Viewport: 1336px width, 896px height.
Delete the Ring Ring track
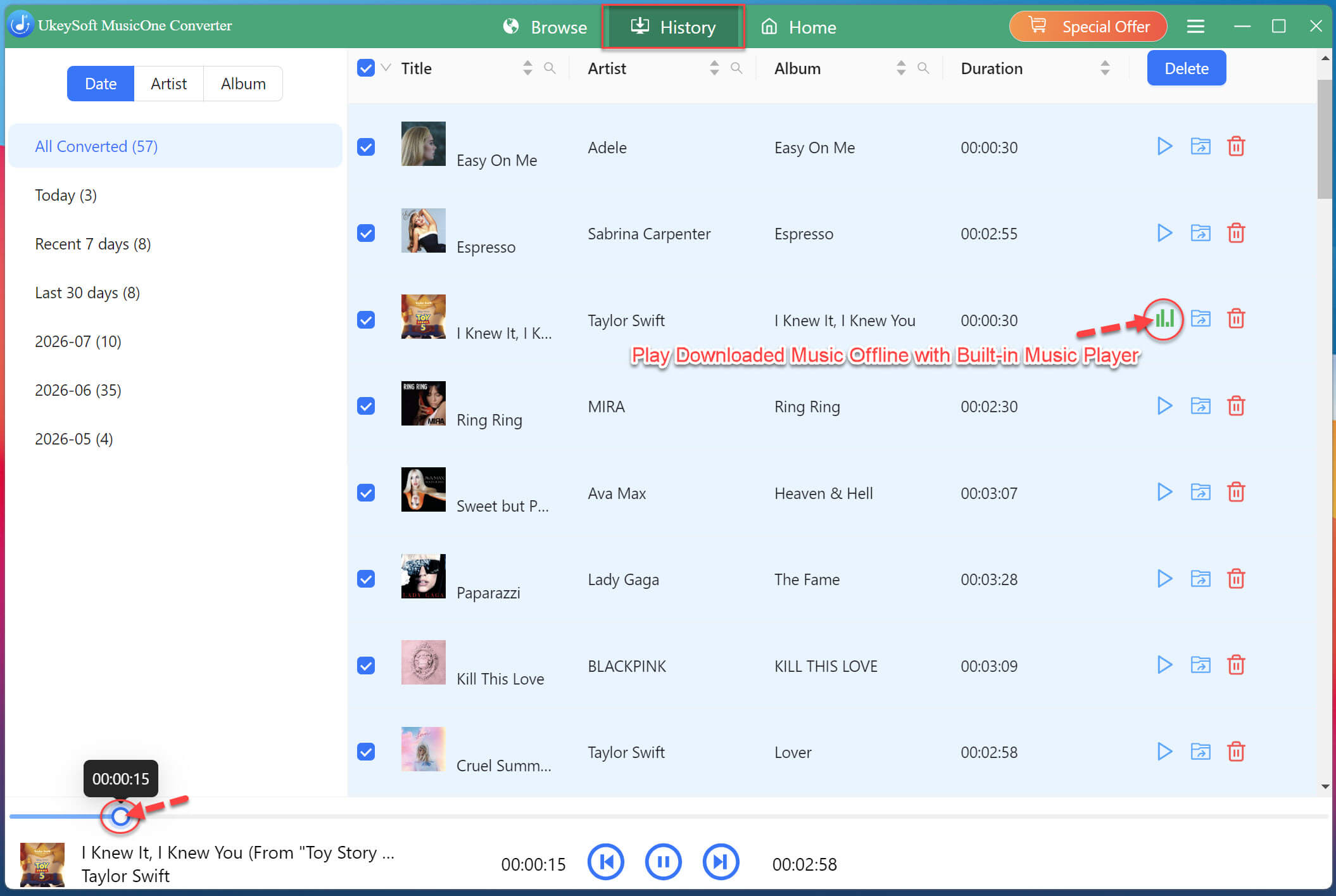coord(1236,405)
